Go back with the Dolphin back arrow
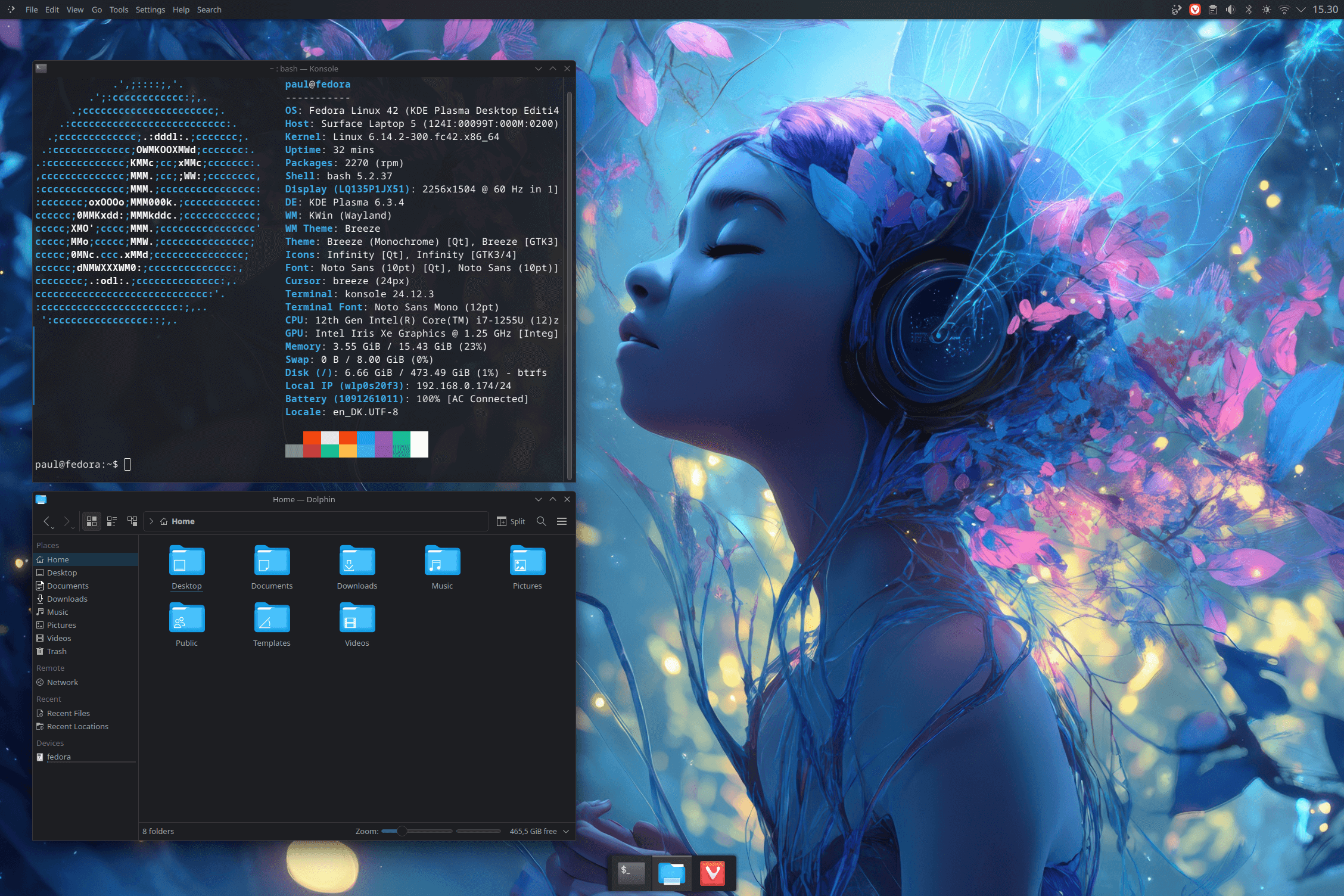Screen dimensions: 1344x896 click(46, 521)
